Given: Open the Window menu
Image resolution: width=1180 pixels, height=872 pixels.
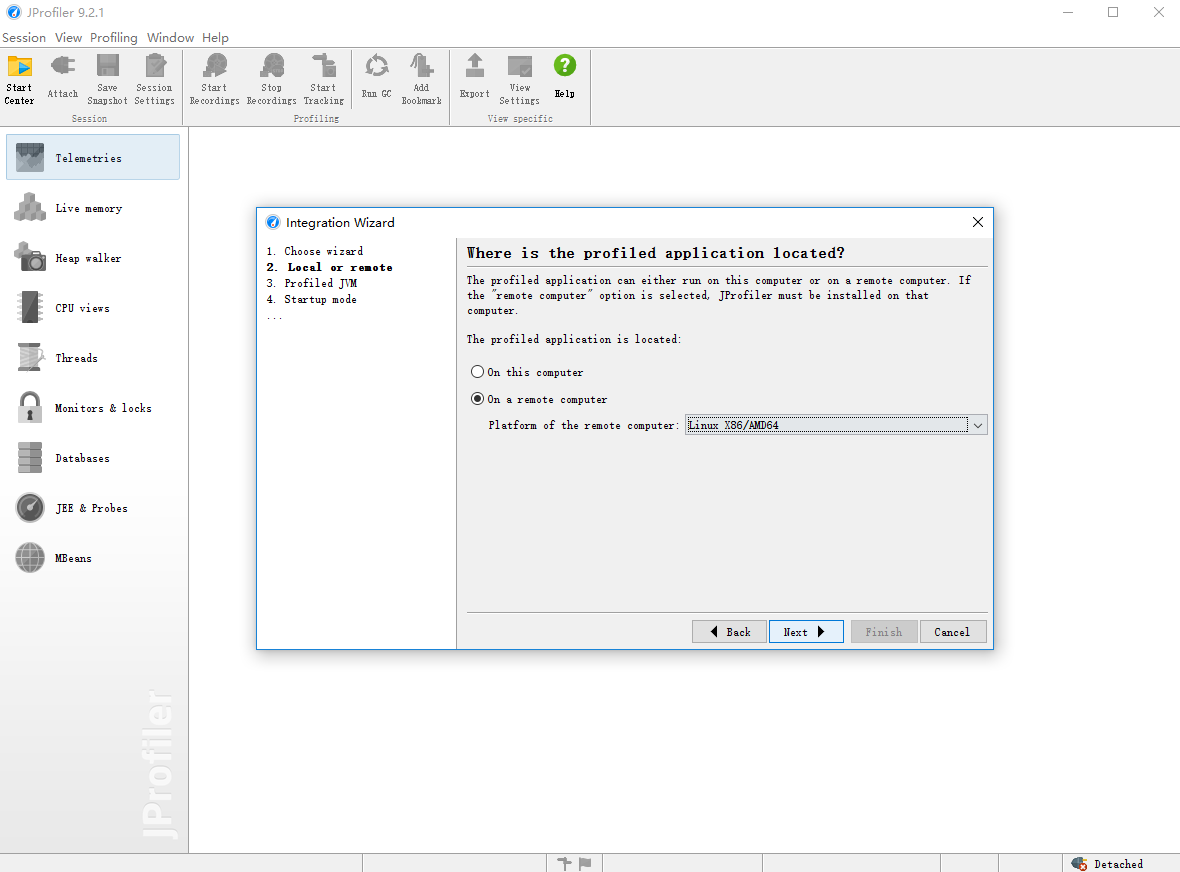Looking at the screenshot, I should point(170,38).
